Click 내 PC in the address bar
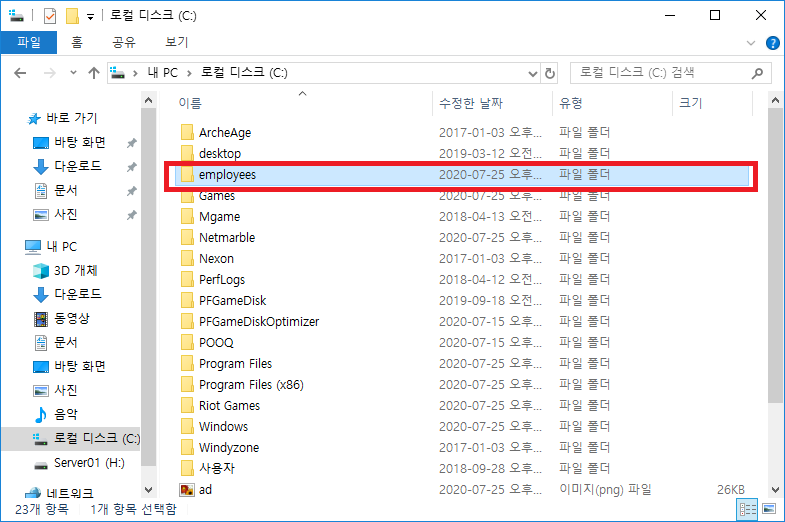785x522 pixels. click(163, 73)
